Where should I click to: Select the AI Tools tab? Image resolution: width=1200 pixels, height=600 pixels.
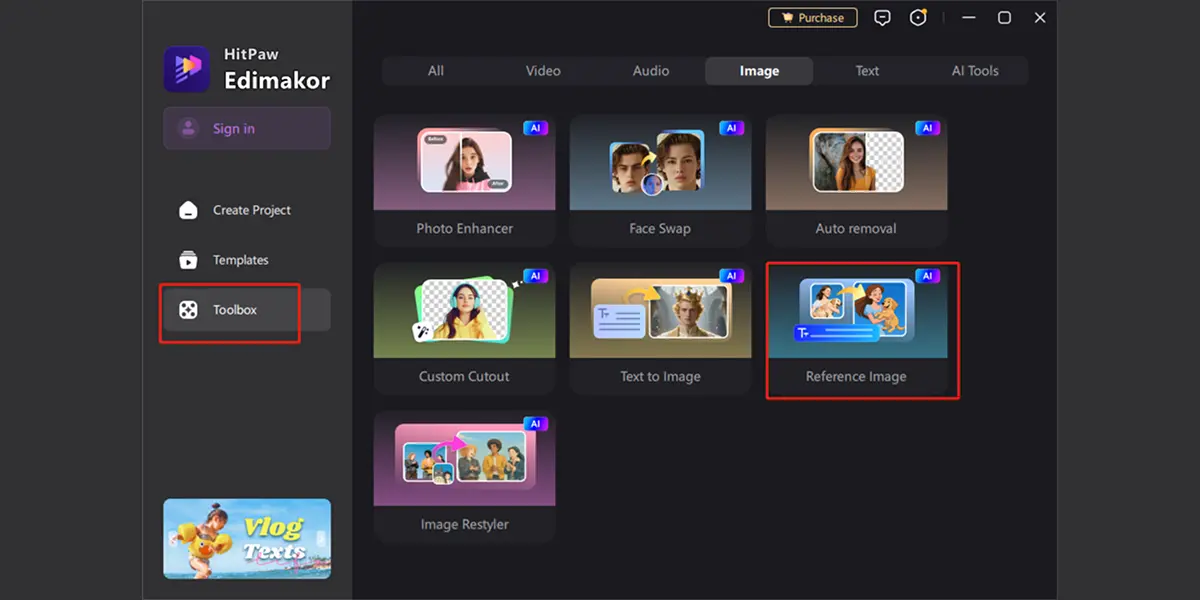click(975, 71)
